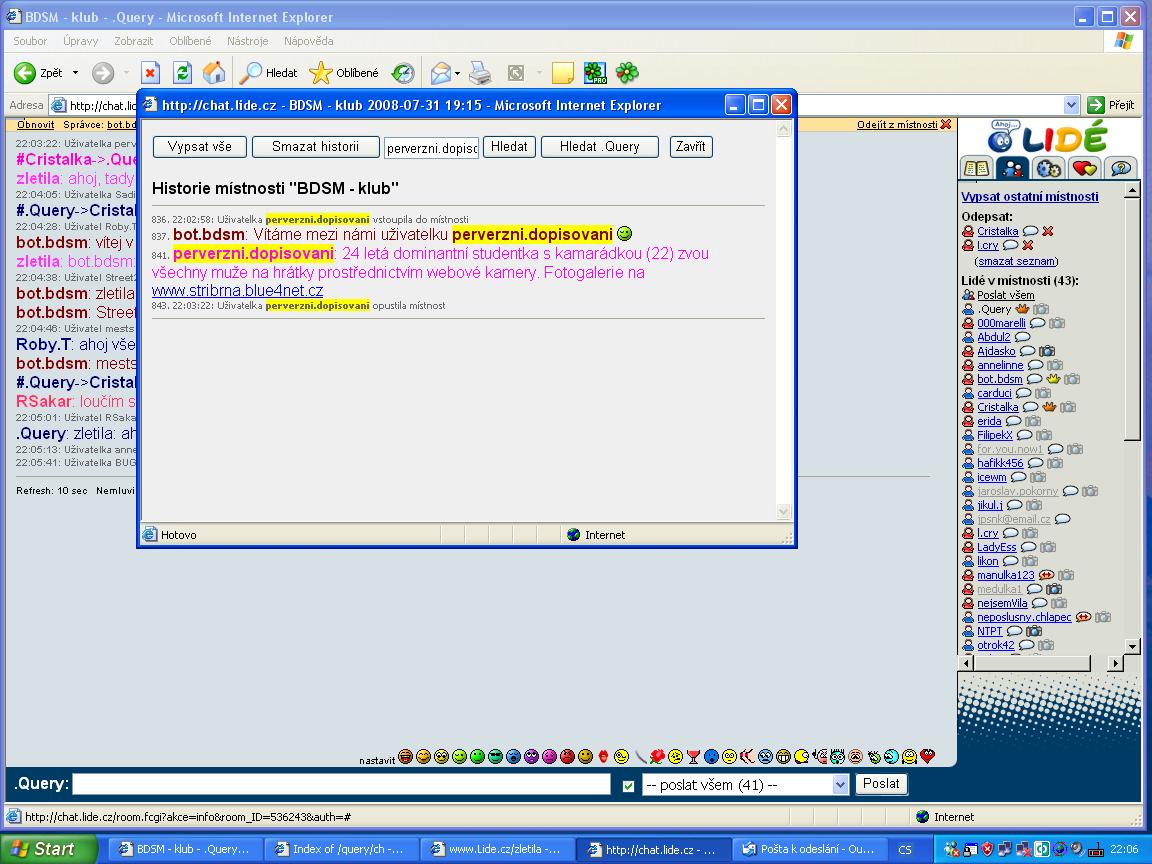Click the smazat seznam link
The image size is (1152, 864).
[x=1017, y=261]
